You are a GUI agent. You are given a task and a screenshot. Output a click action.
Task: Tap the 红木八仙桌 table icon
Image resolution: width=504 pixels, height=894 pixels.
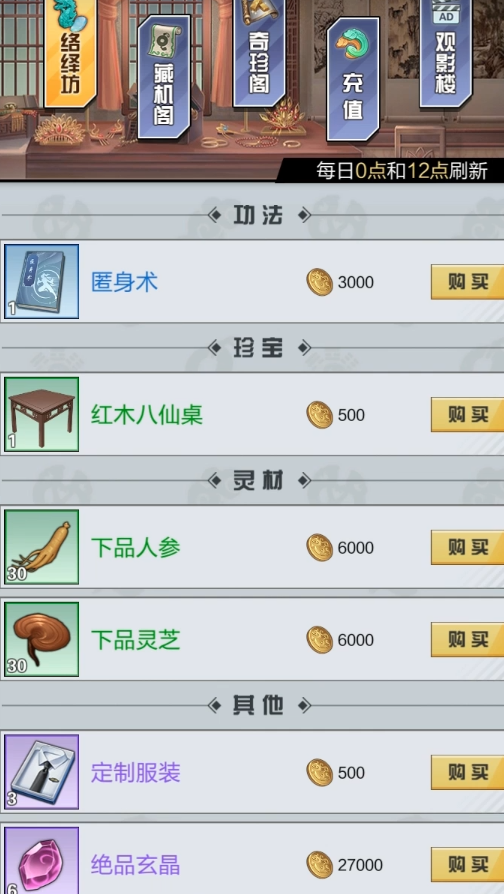click(42, 415)
